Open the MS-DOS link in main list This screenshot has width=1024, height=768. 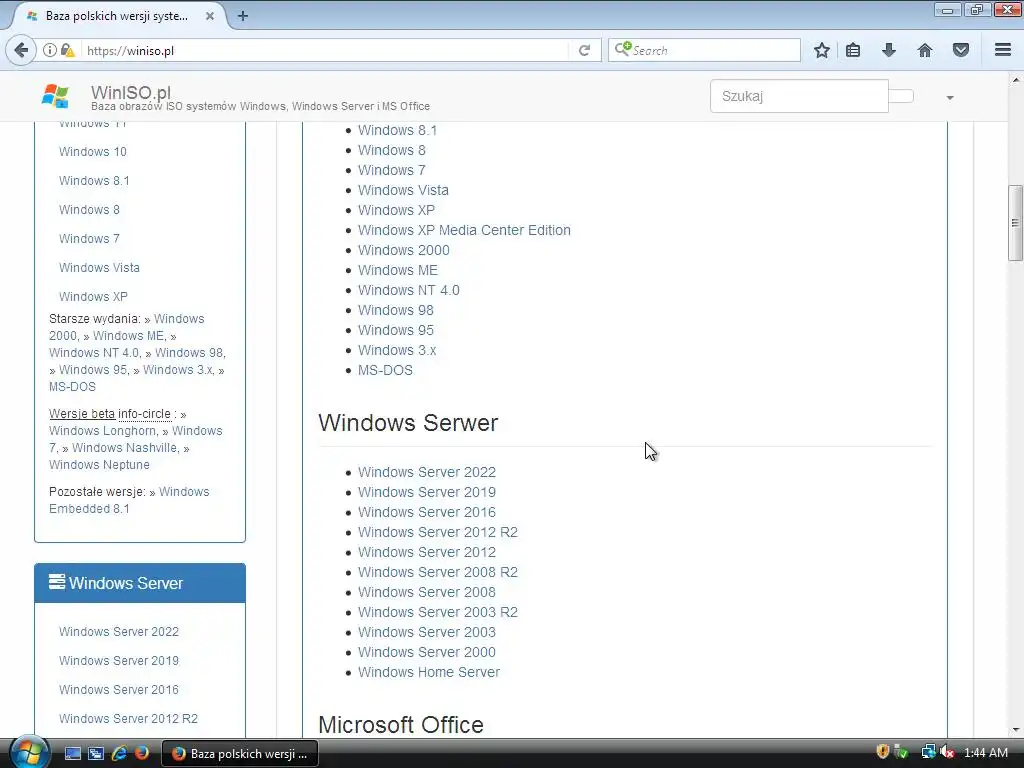click(385, 370)
